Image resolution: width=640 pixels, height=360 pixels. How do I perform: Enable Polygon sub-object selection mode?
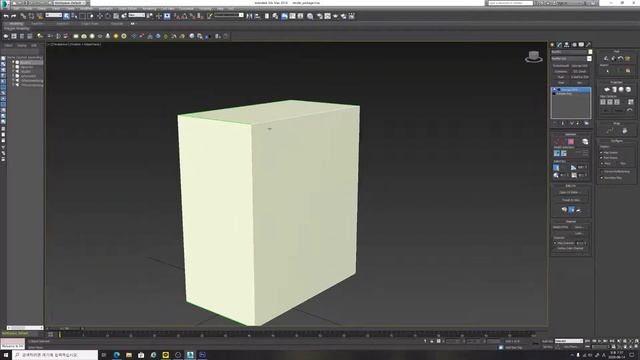(x=571, y=141)
